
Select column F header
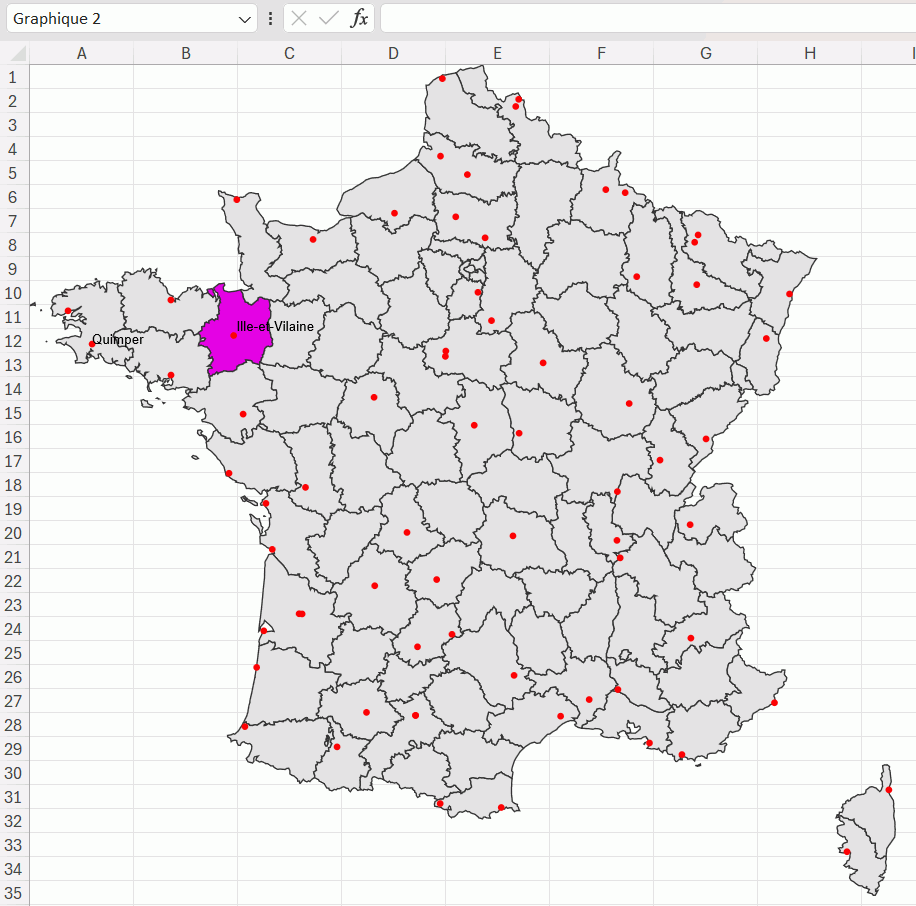(x=601, y=54)
